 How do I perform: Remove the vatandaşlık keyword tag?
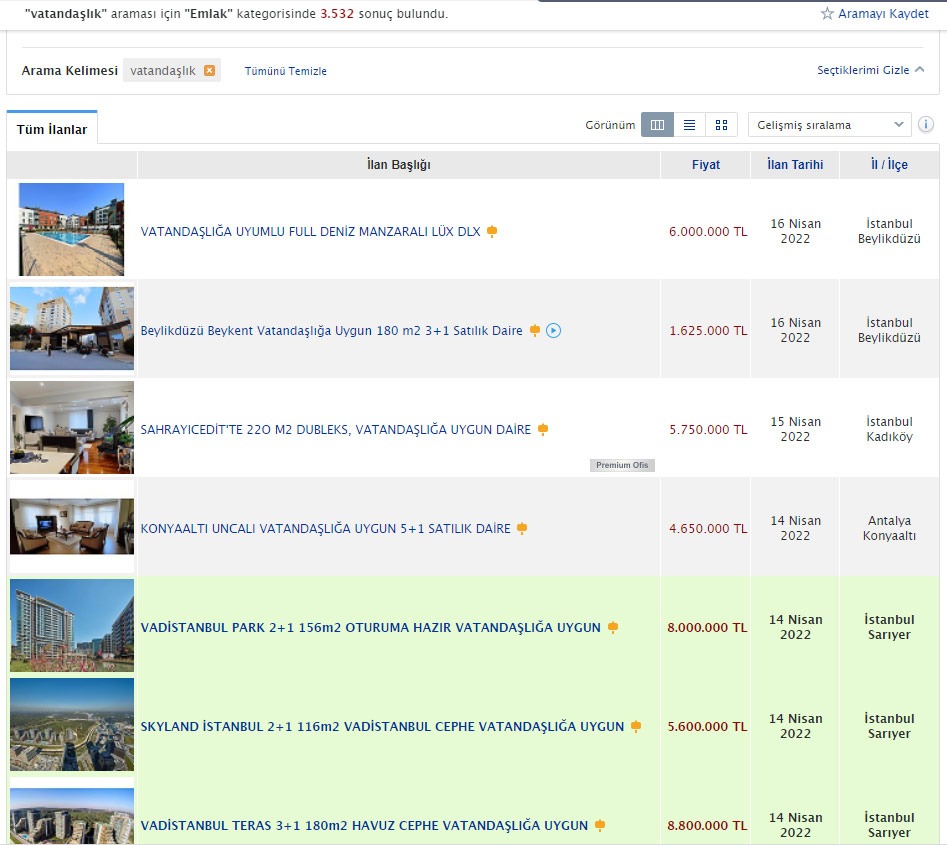209,71
